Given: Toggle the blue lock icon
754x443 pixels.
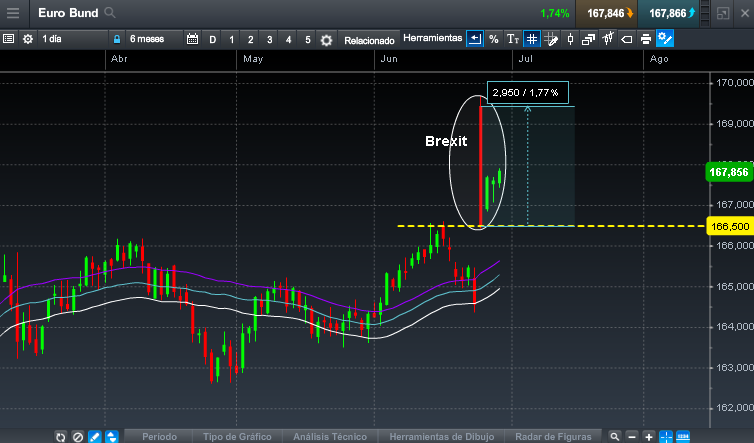Looking at the screenshot, I should click(x=117, y=39).
